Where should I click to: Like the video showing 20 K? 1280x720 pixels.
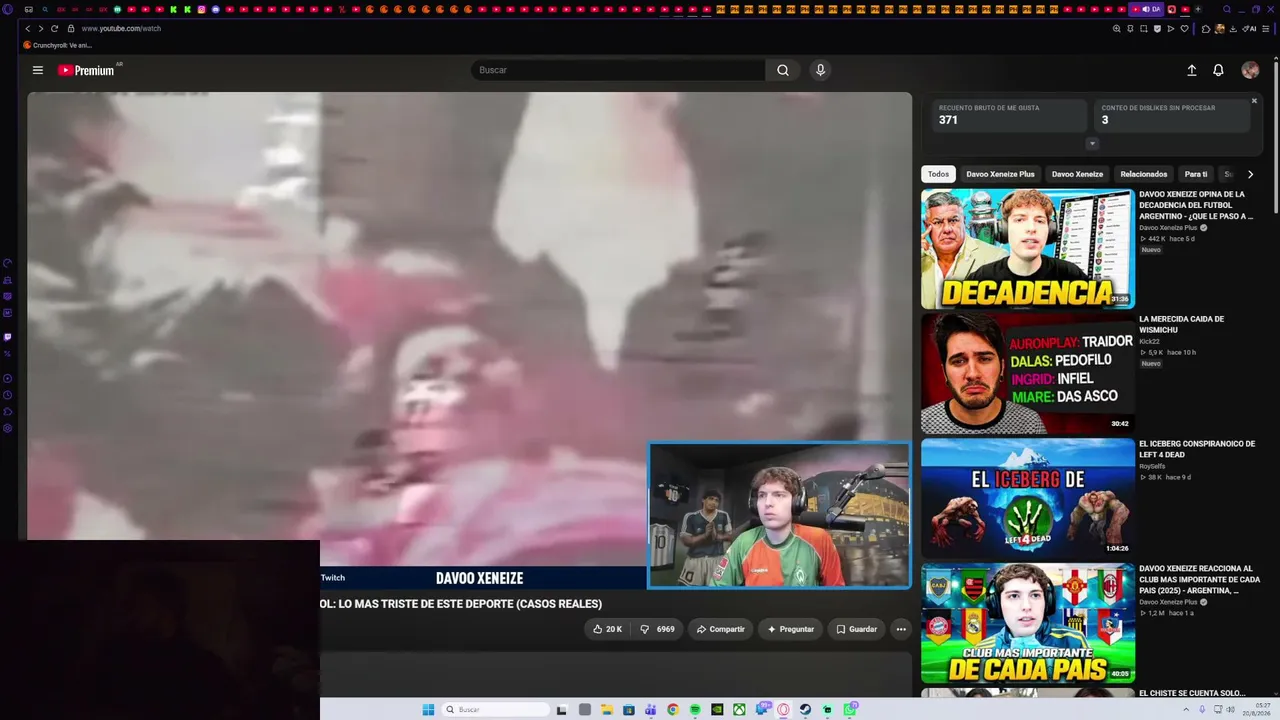pos(607,629)
